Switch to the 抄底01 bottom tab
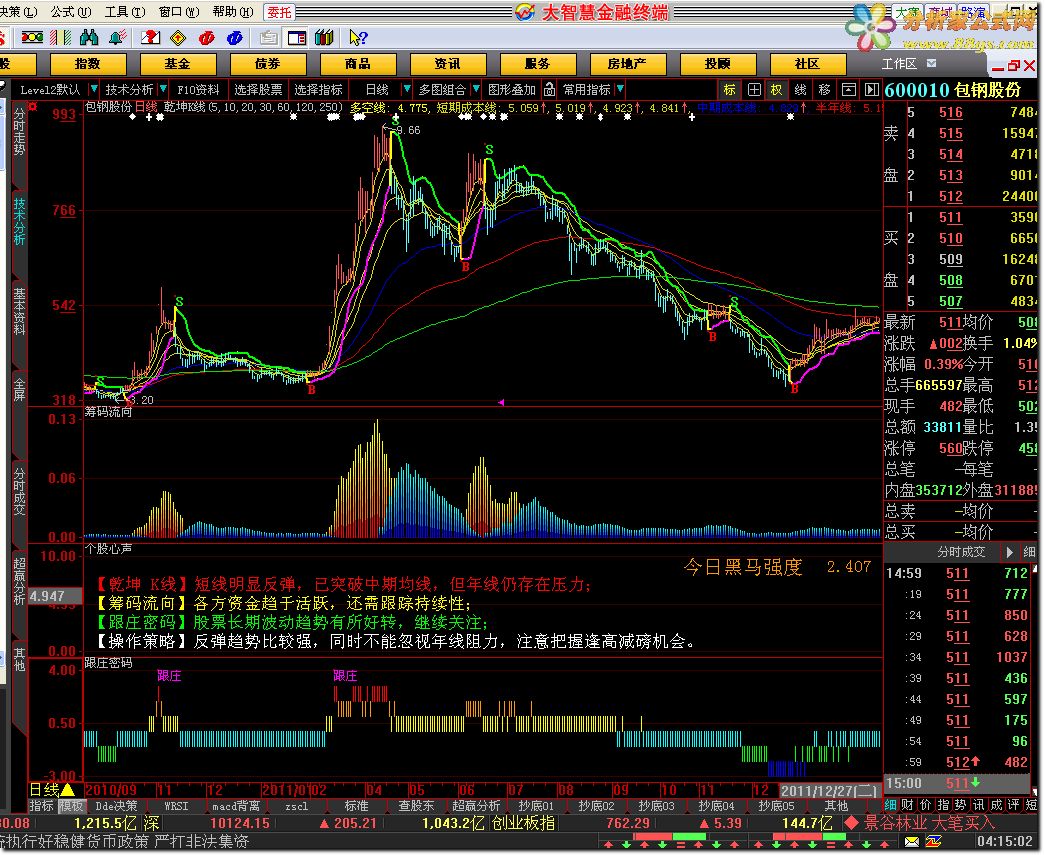The height and width of the screenshot is (855, 1045). coord(536,806)
